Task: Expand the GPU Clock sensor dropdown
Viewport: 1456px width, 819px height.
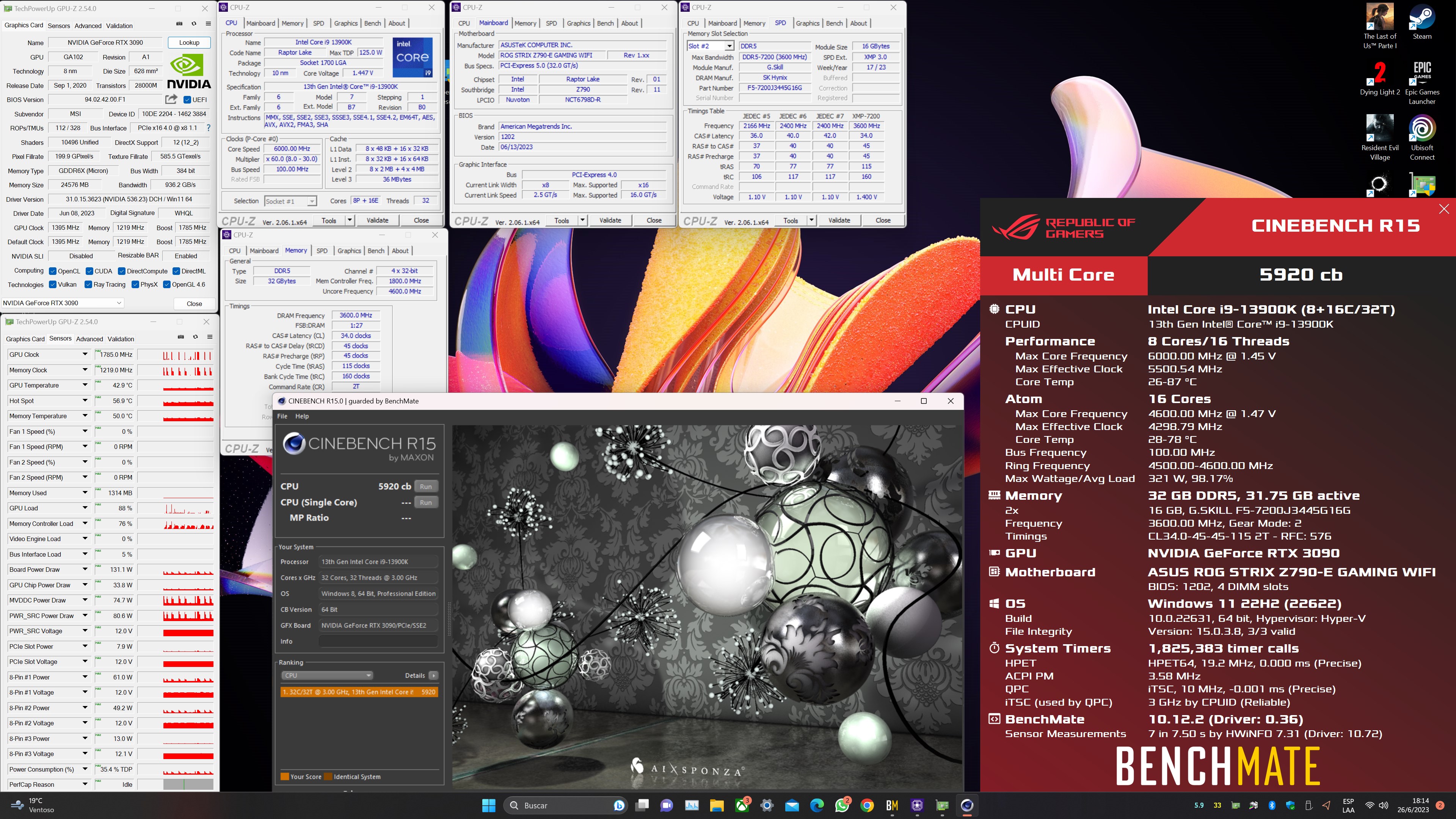Action: click(85, 355)
